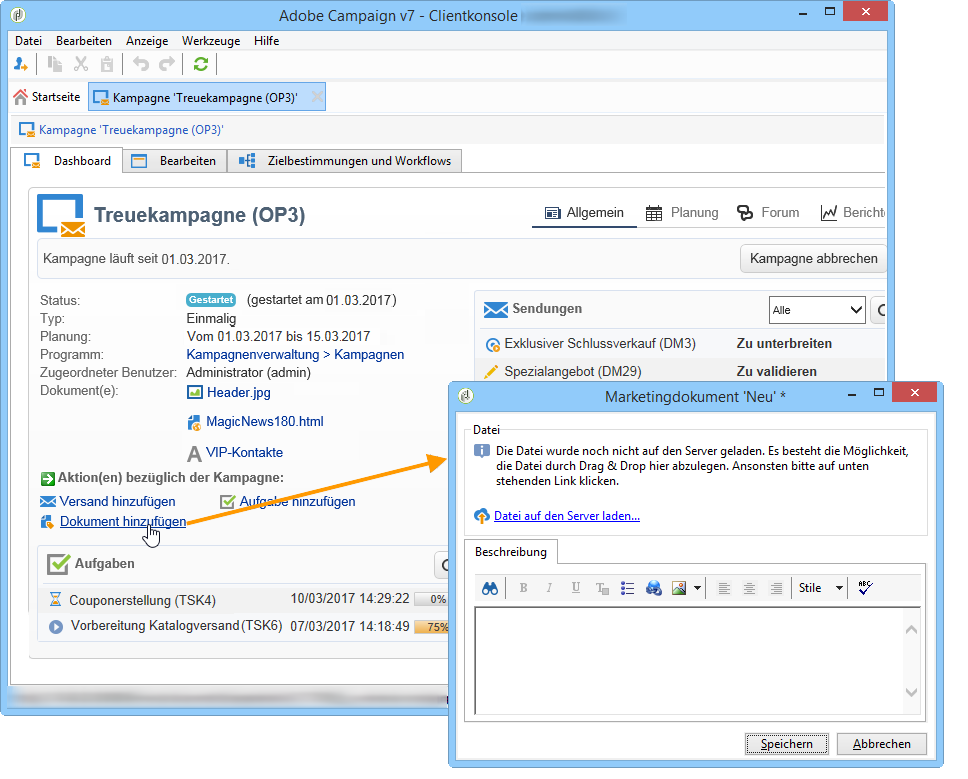Click the text formatting icon in the editor
The width and height of the screenshot is (968, 779).
coord(602,588)
